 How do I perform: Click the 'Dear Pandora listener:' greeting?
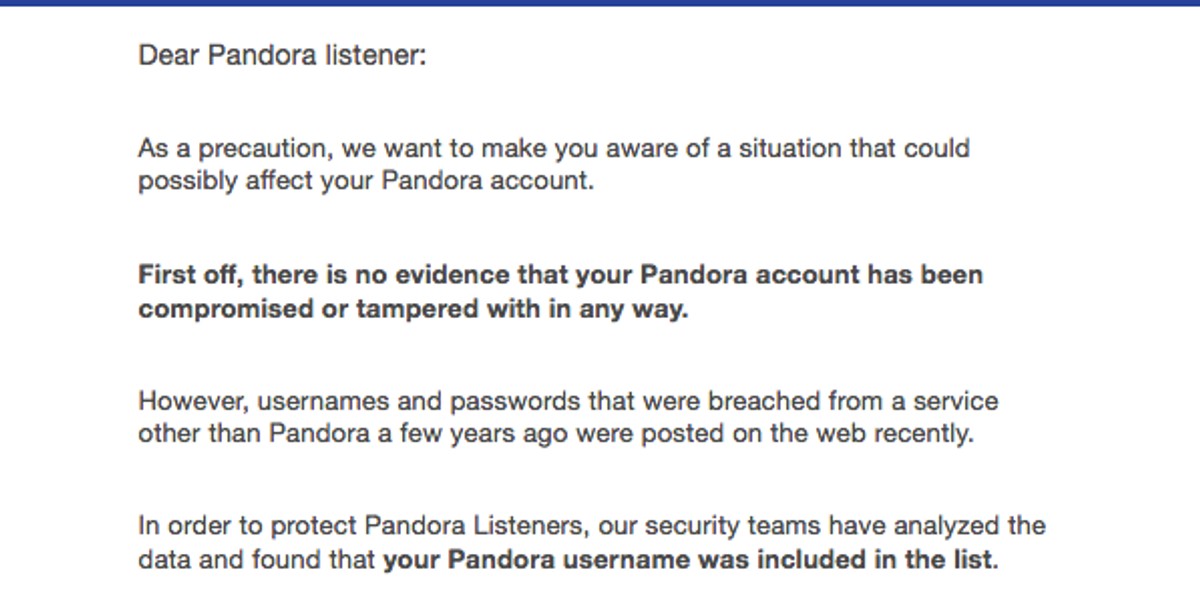click(x=282, y=54)
